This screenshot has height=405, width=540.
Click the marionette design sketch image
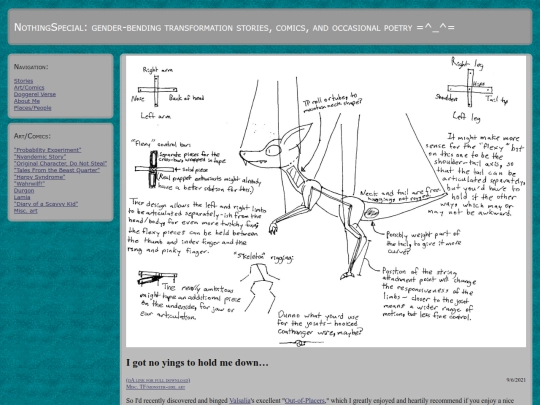[x=326, y=201]
